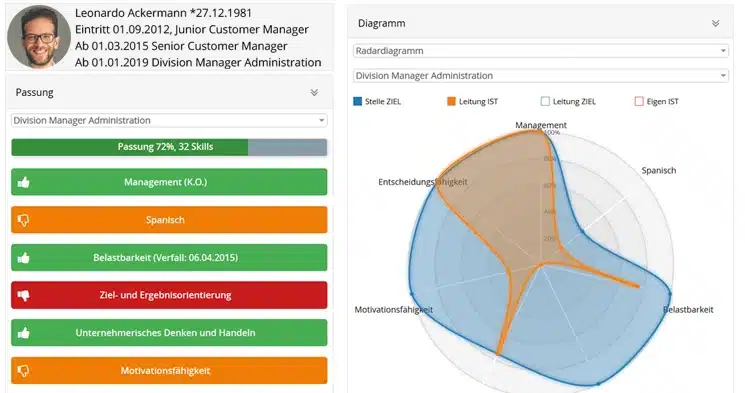Click the thumbs-down icon on Spanisch
This screenshot has width=745, height=393.
coord(23,220)
